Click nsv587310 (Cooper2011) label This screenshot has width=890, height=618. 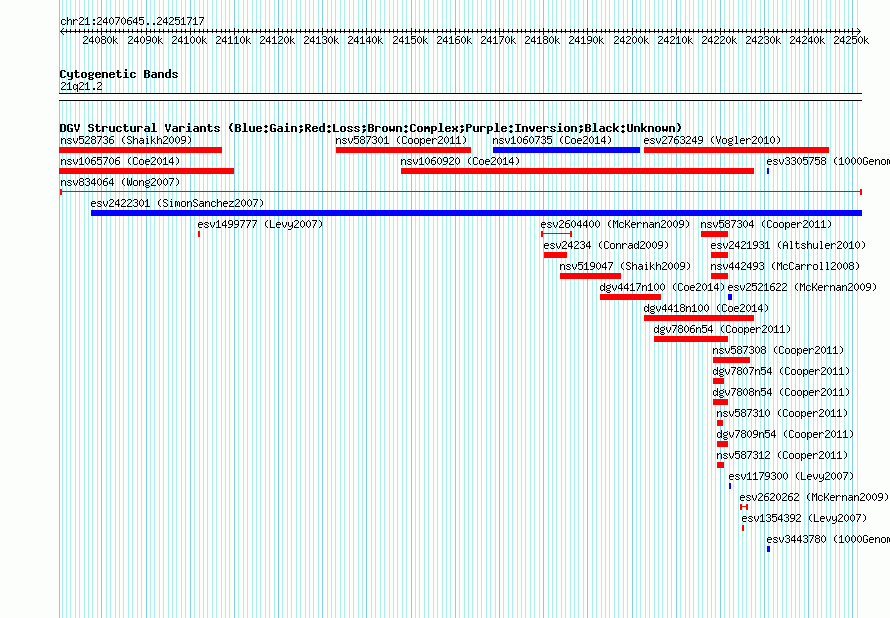pyautogui.click(x=782, y=413)
